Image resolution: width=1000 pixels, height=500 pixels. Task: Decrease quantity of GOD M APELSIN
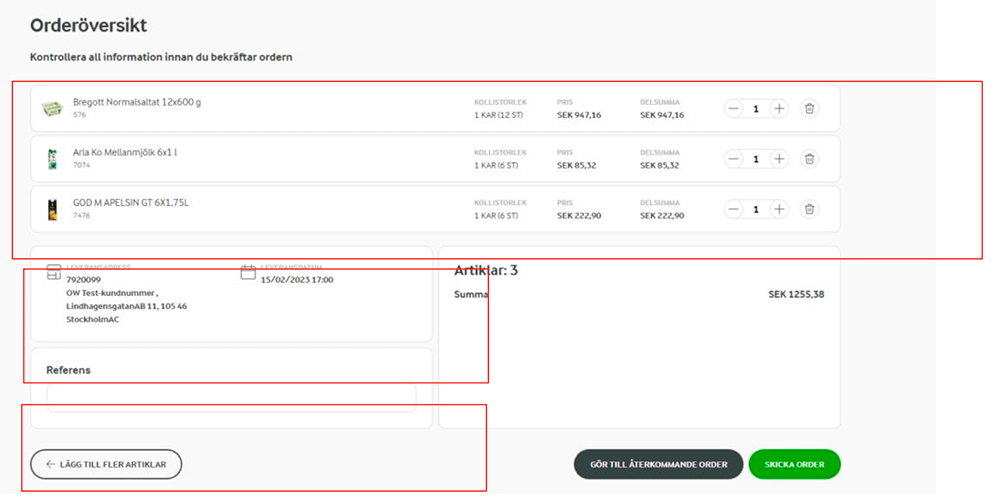[734, 209]
